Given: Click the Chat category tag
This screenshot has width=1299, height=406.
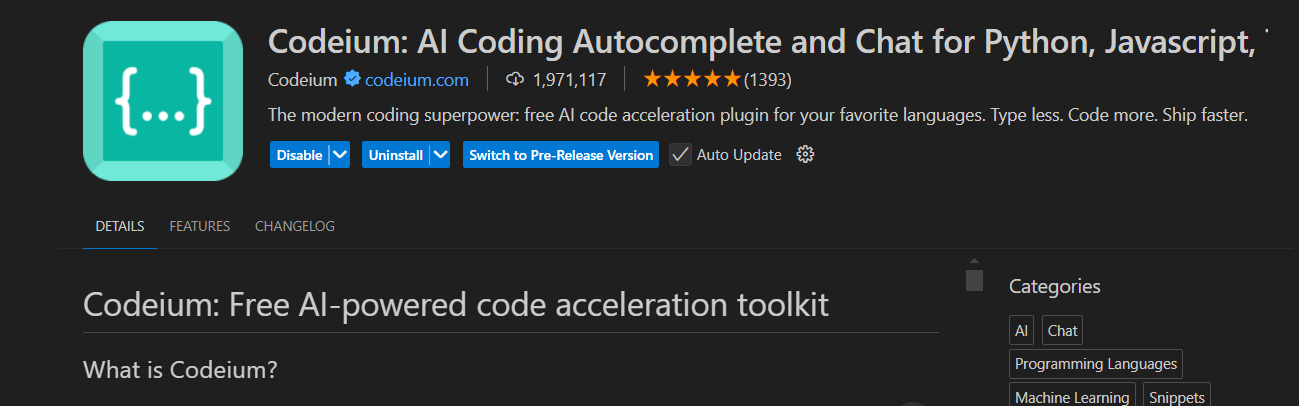Looking at the screenshot, I should (x=1063, y=330).
